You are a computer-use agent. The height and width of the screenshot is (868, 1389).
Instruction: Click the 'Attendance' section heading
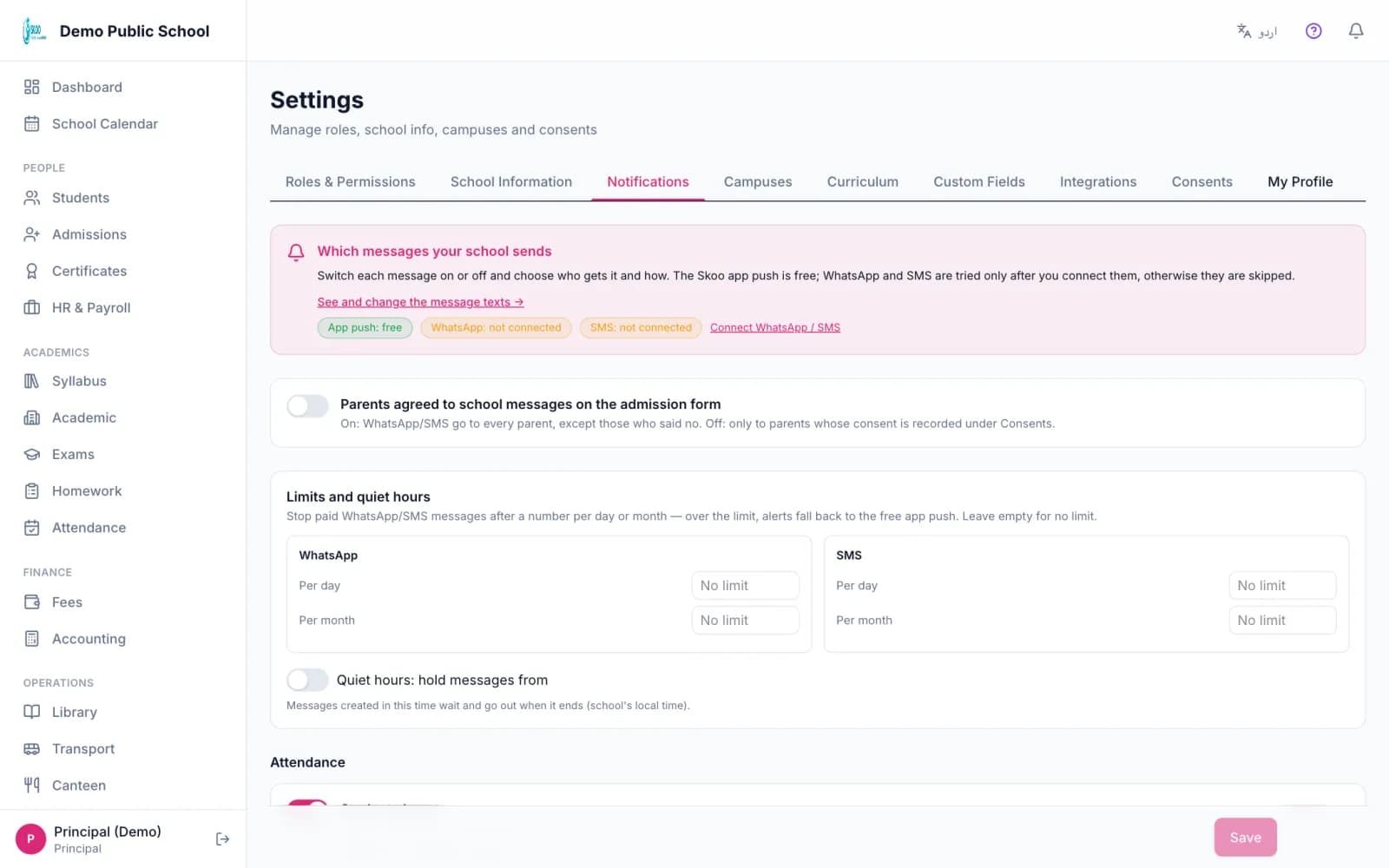[307, 762]
